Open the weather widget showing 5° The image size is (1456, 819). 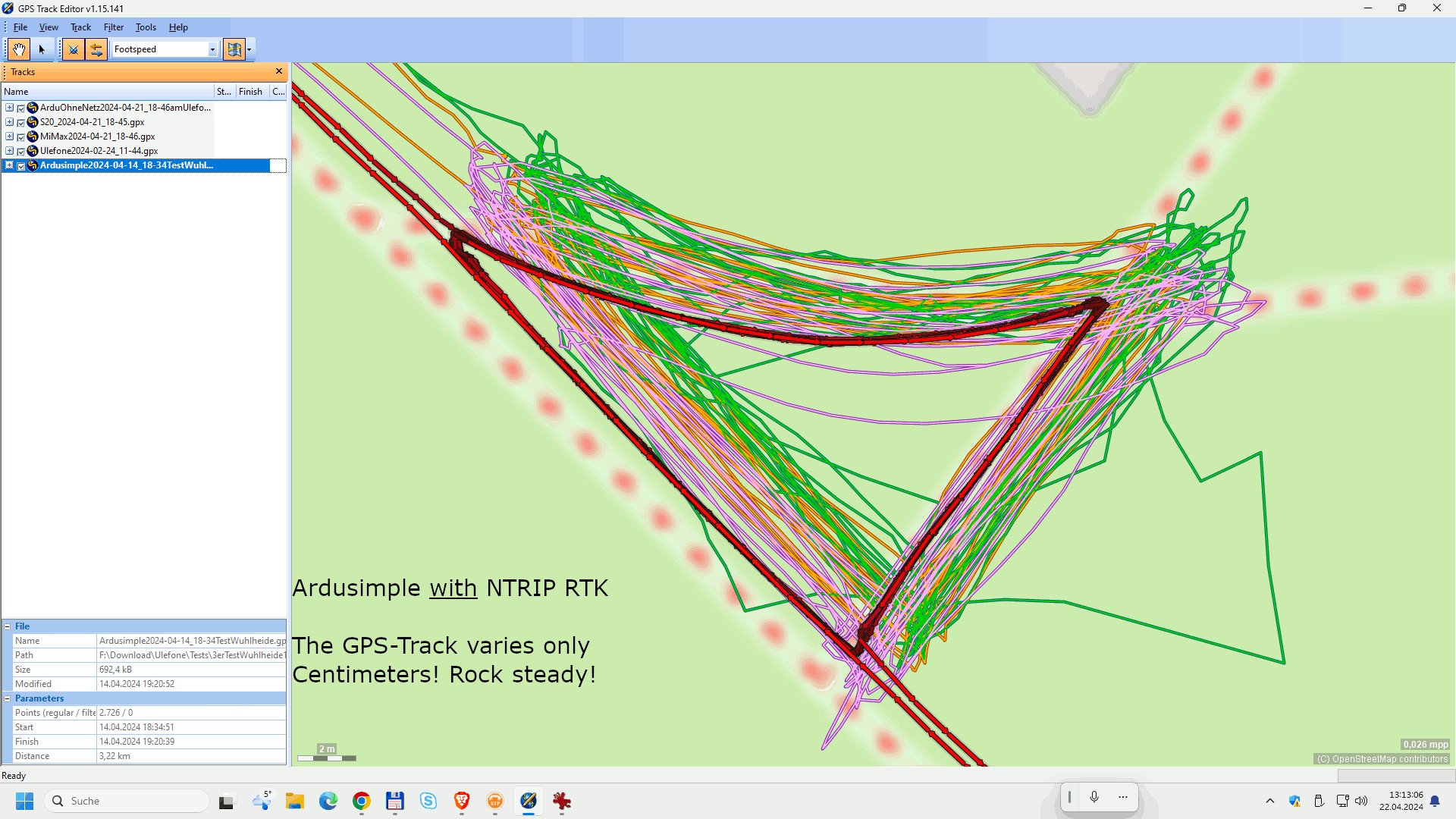coord(262,801)
